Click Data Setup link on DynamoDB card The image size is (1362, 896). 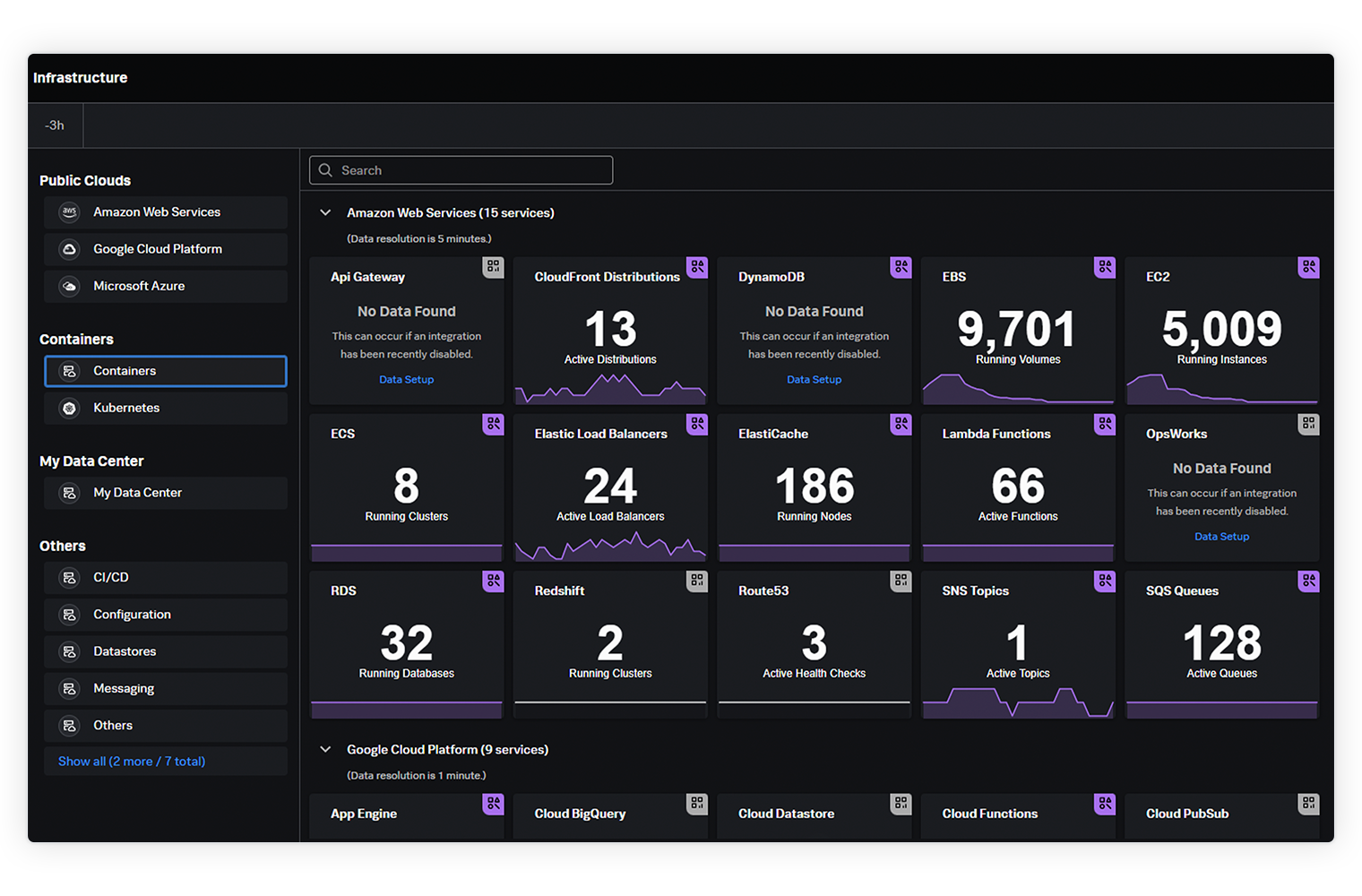point(814,379)
